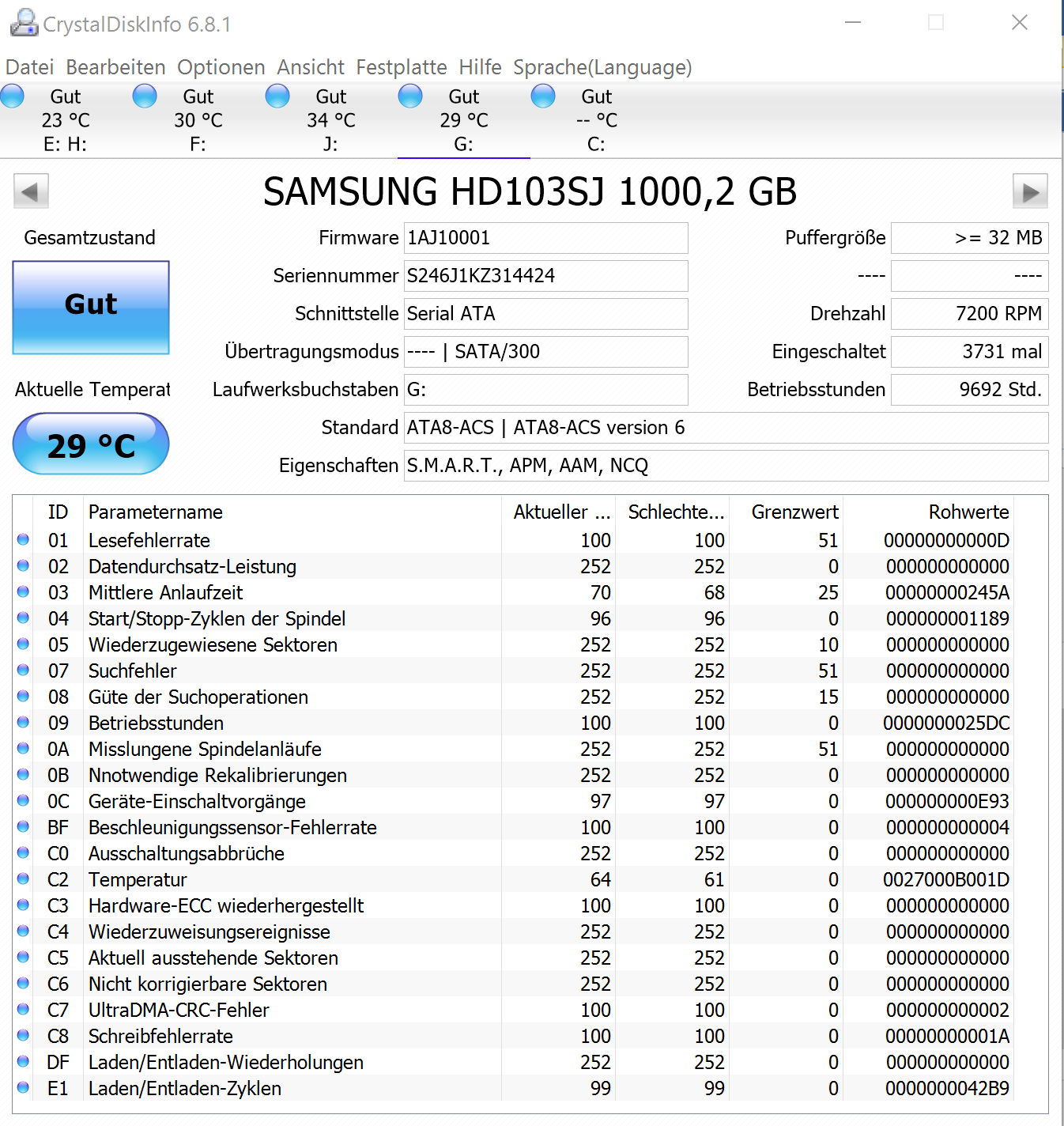
Task: Select the G: disk status orb
Action: click(410, 96)
